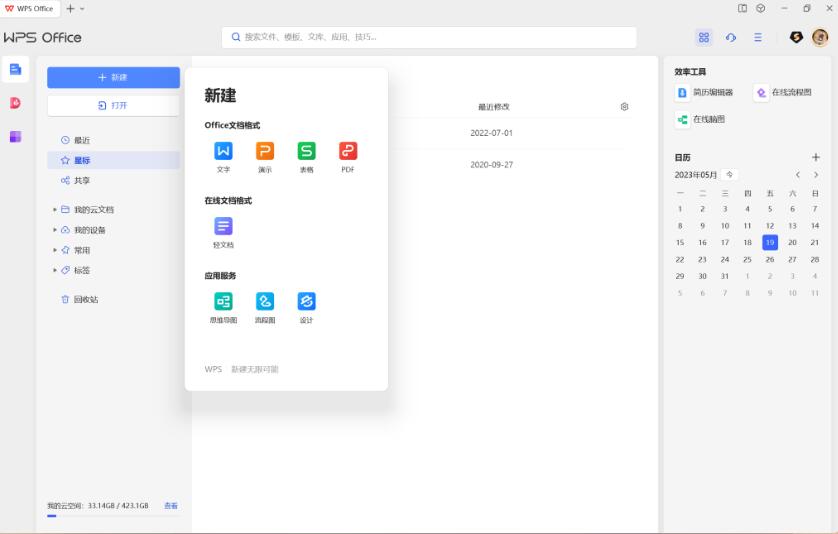Viewport: 838px width, 534px height.
Task: Click the blue 新建 button
Action: click(x=113, y=77)
